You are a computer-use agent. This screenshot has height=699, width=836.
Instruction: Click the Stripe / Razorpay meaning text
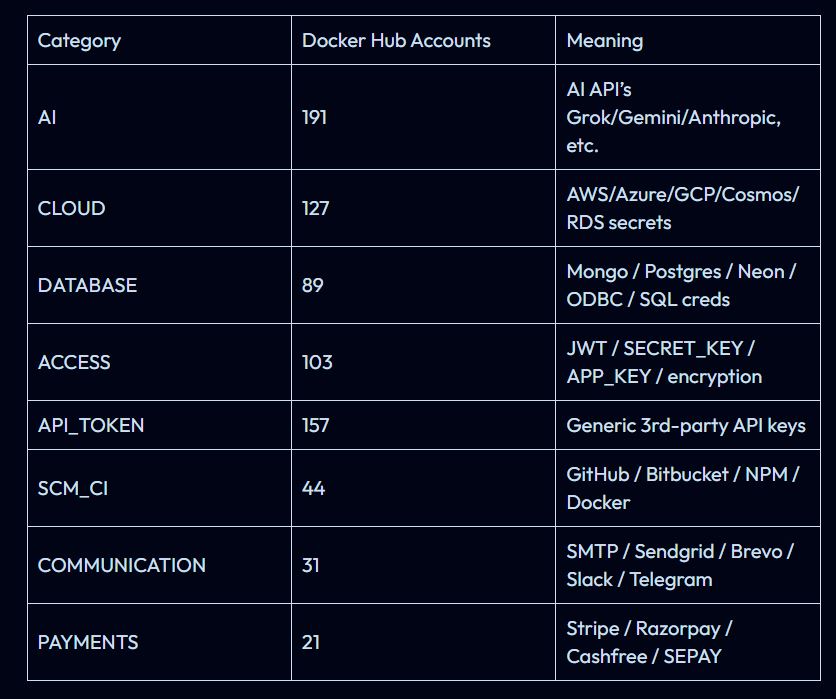[650, 628]
